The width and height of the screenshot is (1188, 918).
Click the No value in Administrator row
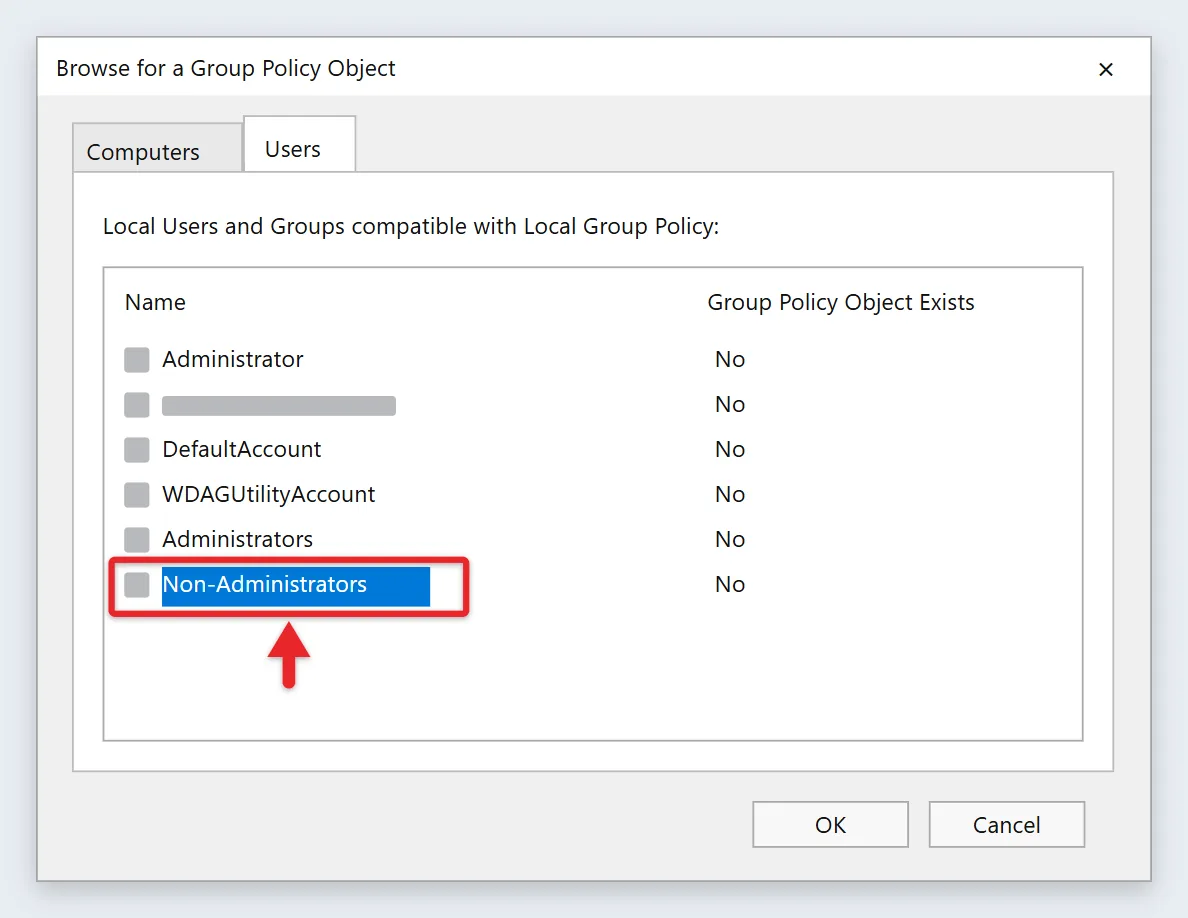[x=730, y=359]
